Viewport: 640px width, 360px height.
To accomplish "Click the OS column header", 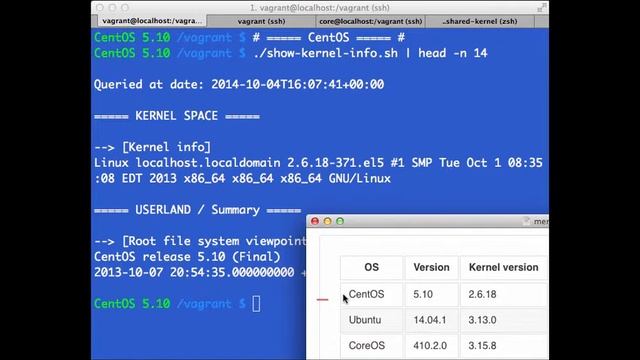I will click(x=371, y=267).
